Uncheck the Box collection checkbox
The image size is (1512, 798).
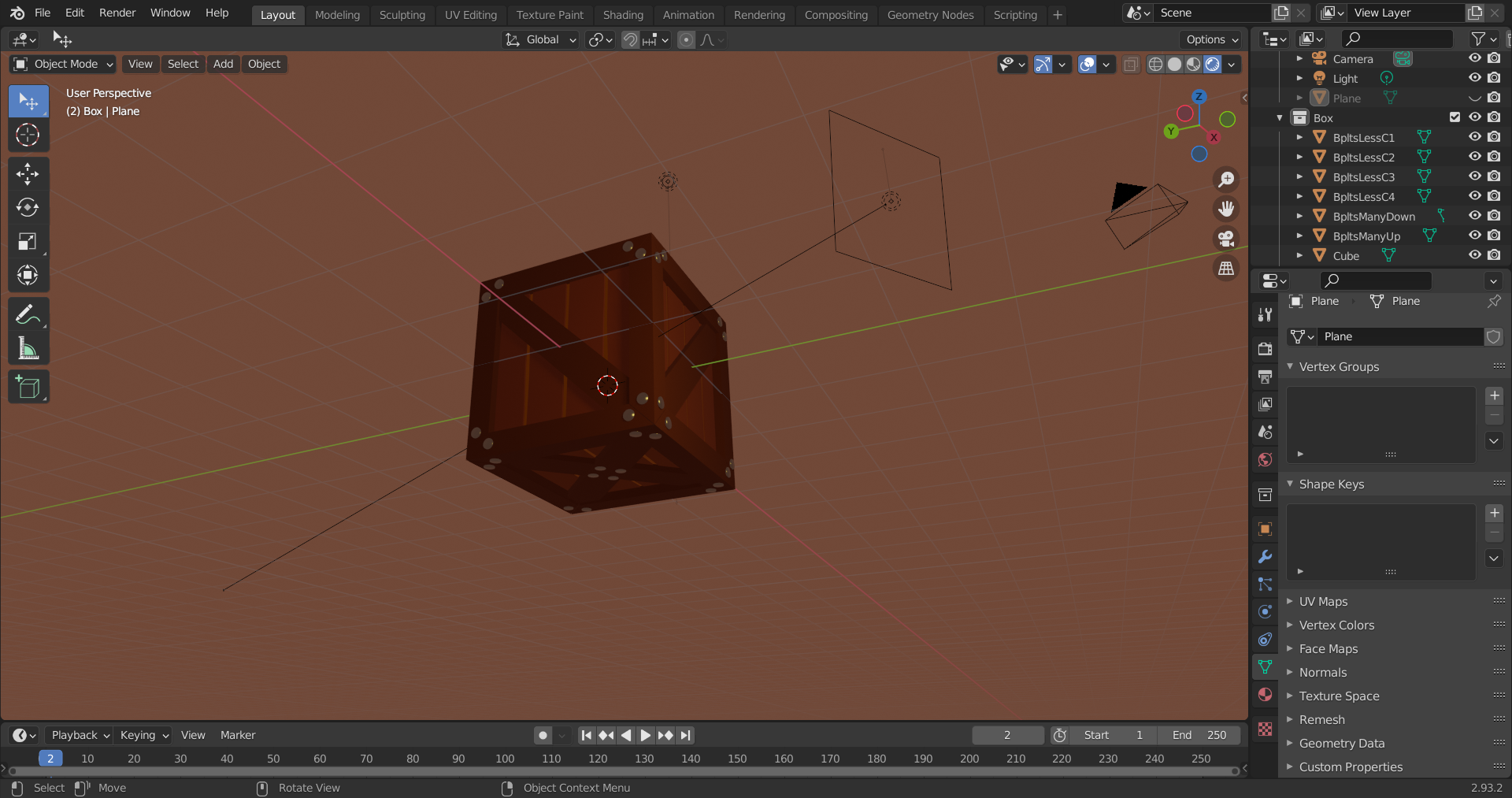click(x=1455, y=117)
